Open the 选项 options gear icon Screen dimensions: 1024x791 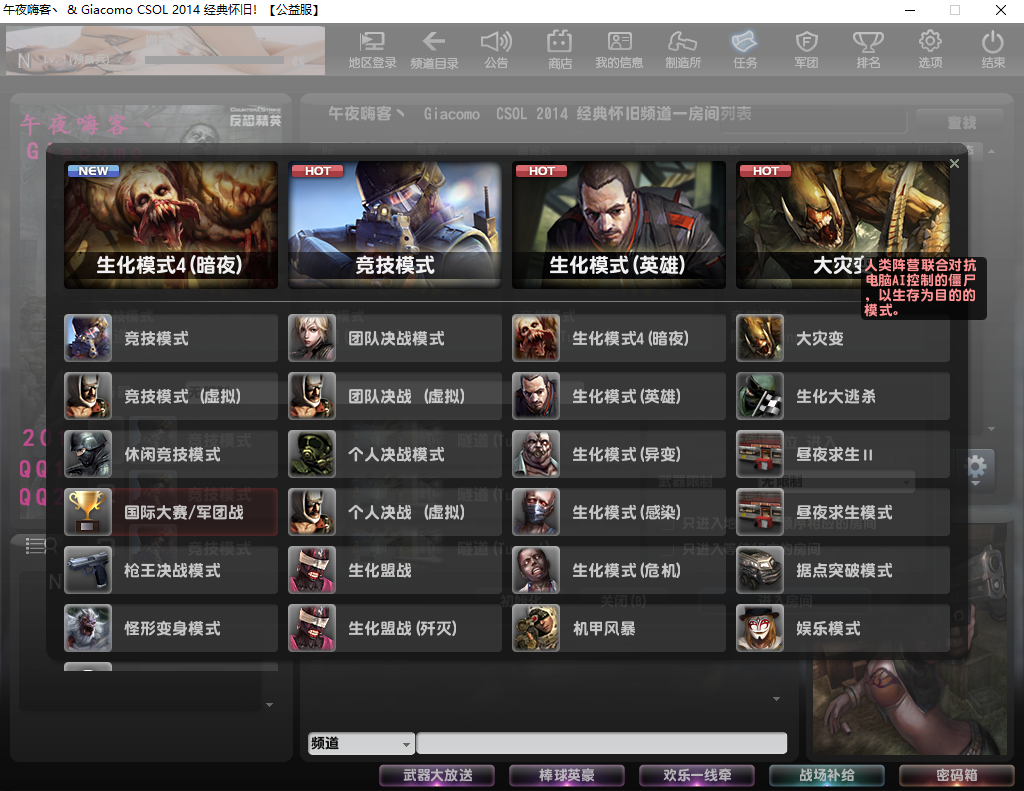(x=930, y=49)
